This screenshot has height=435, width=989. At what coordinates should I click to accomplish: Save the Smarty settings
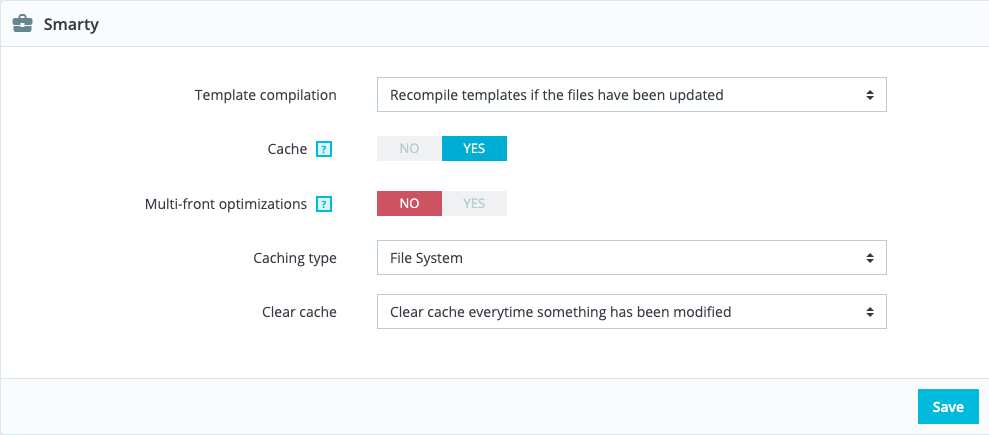click(x=947, y=407)
